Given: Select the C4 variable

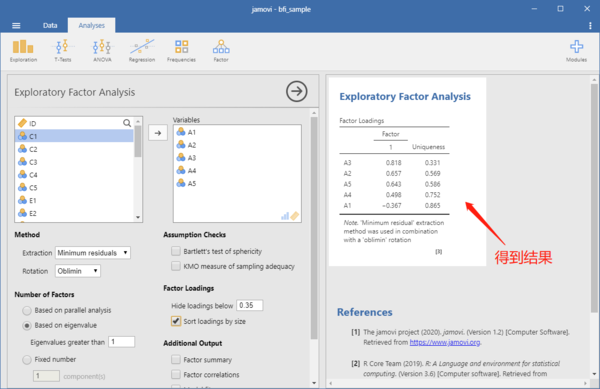Looking at the screenshot, I should pyautogui.click(x=74, y=175).
